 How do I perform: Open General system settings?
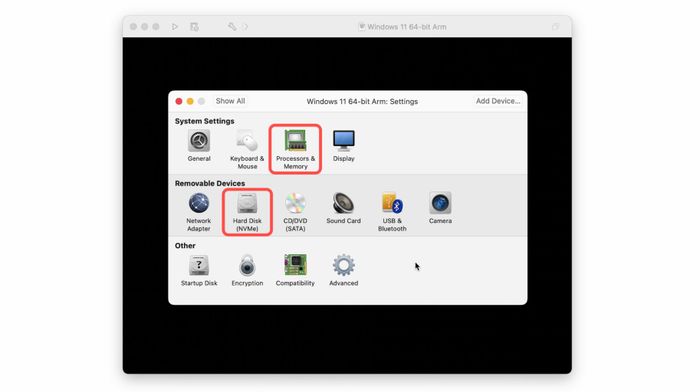click(x=199, y=146)
